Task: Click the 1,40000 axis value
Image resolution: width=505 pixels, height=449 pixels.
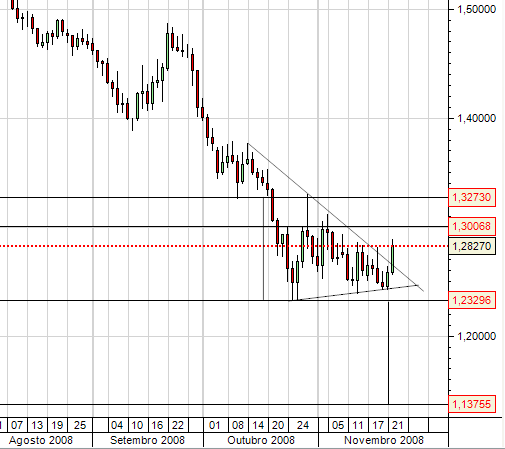Action: (476, 118)
